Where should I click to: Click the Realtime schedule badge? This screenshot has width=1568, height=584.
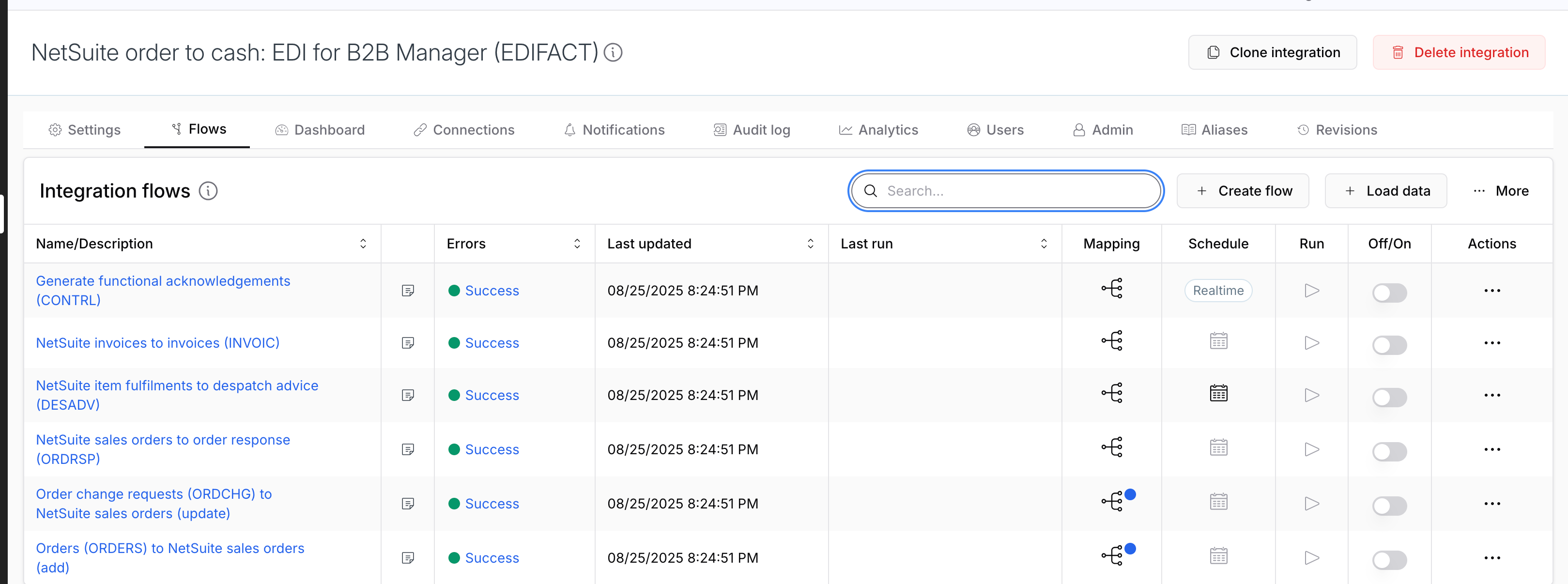1218,291
